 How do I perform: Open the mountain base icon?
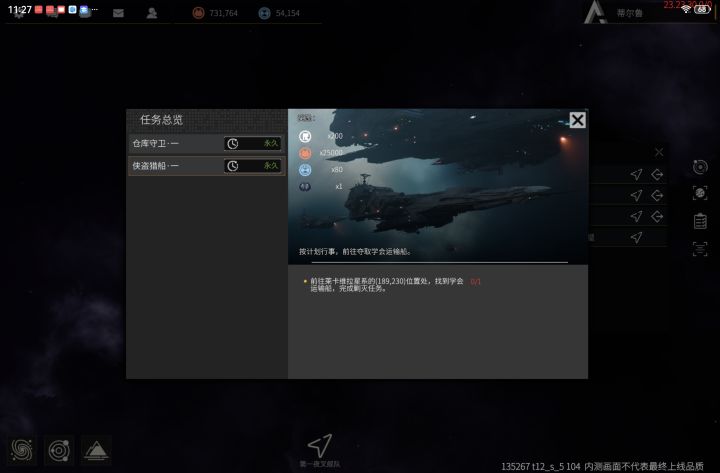coord(96,450)
